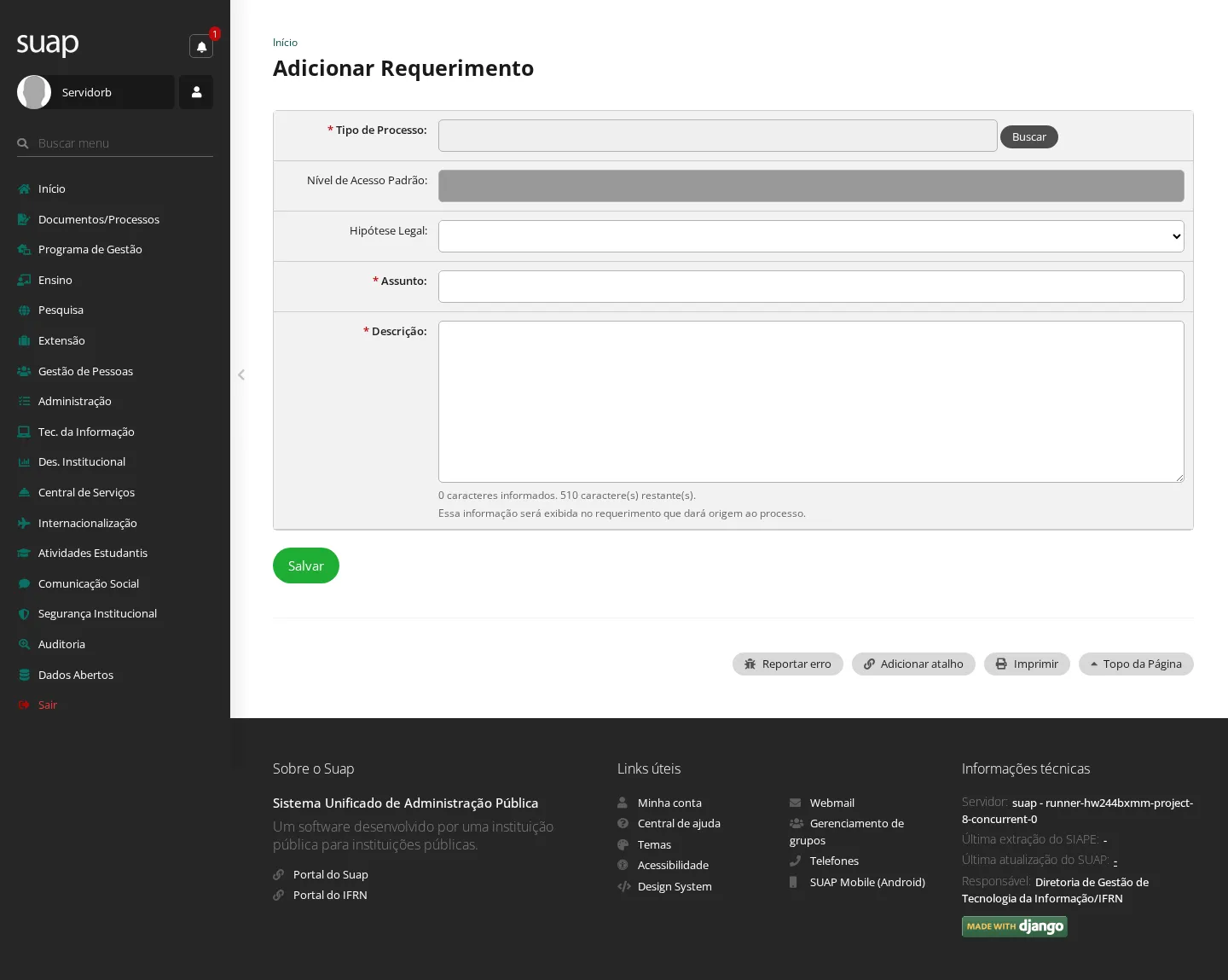Open the Webmail footer link

pyautogui.click(x=832, y=803)
